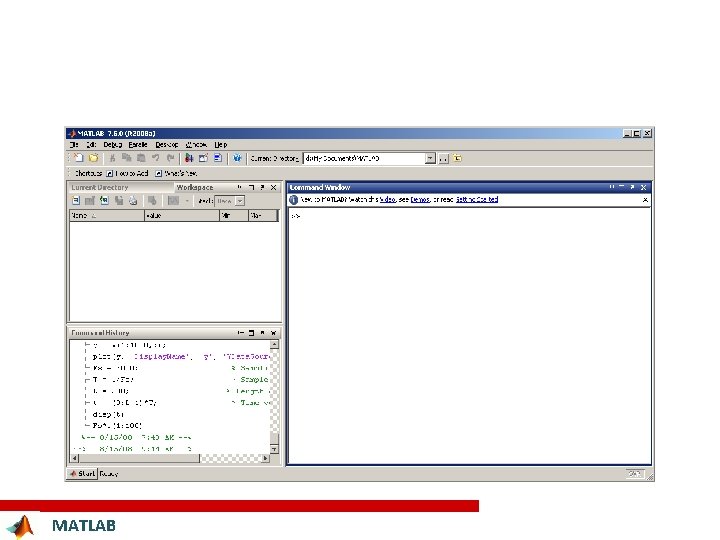Click the Redo arrow toolbar icon

[x=170, y=158]
